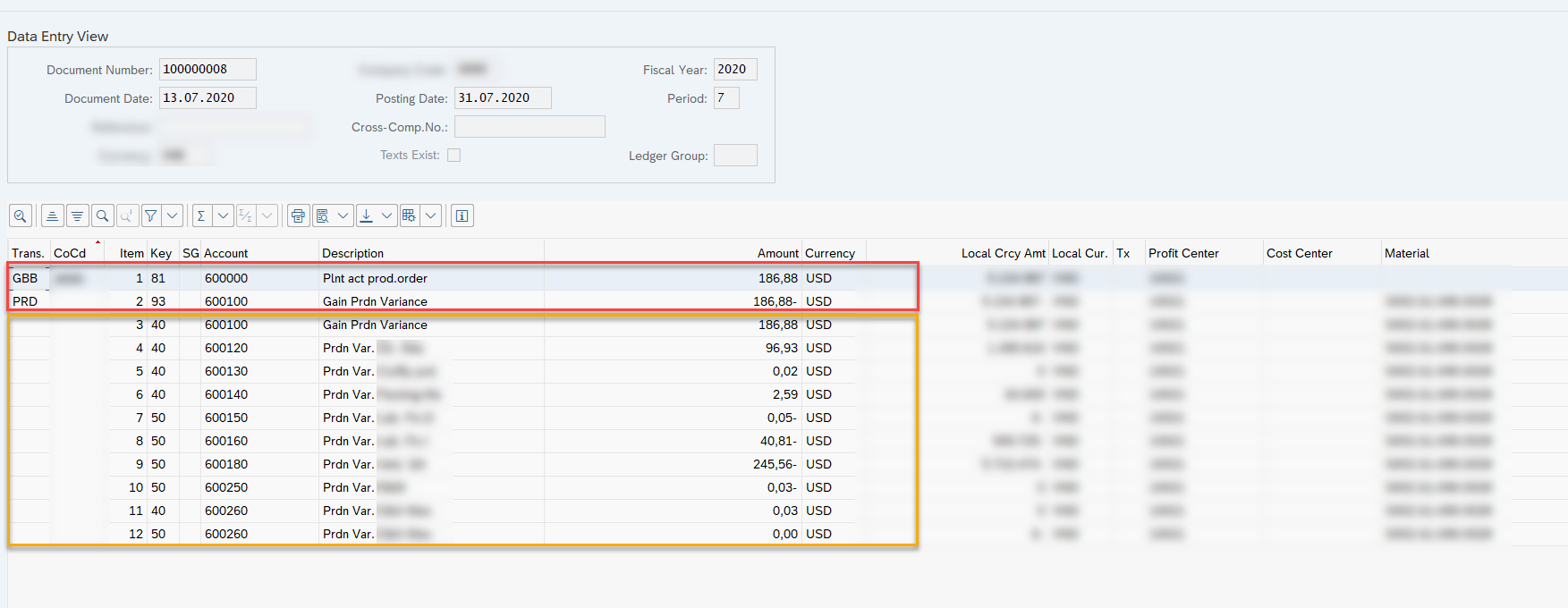Click the Find search icon
Screen dimensions: 1568x608
pos(103,215)
